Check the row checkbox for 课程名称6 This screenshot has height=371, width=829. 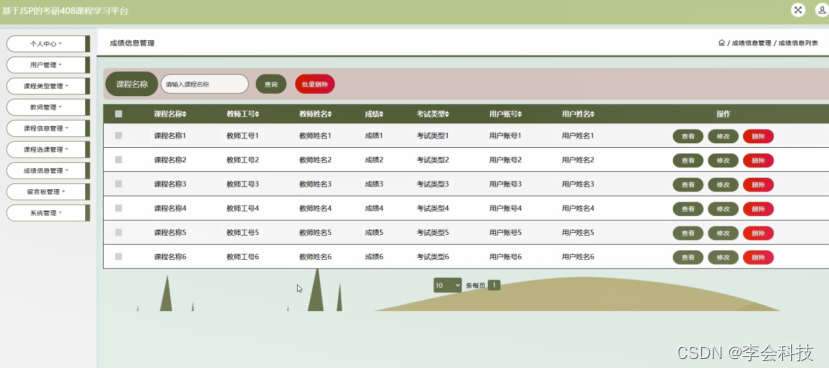(x=118, y=257)
